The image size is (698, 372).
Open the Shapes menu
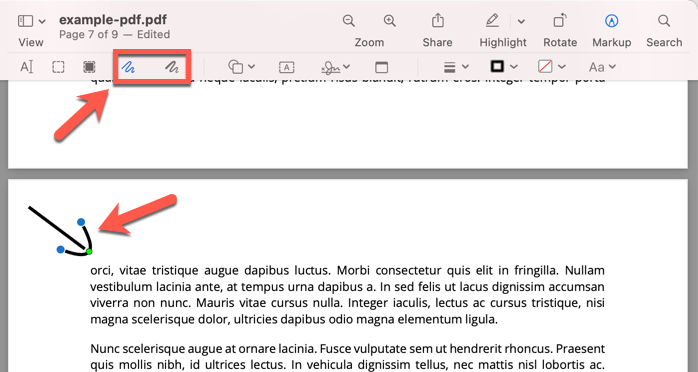pyautogui.click(x=241, y=67)
